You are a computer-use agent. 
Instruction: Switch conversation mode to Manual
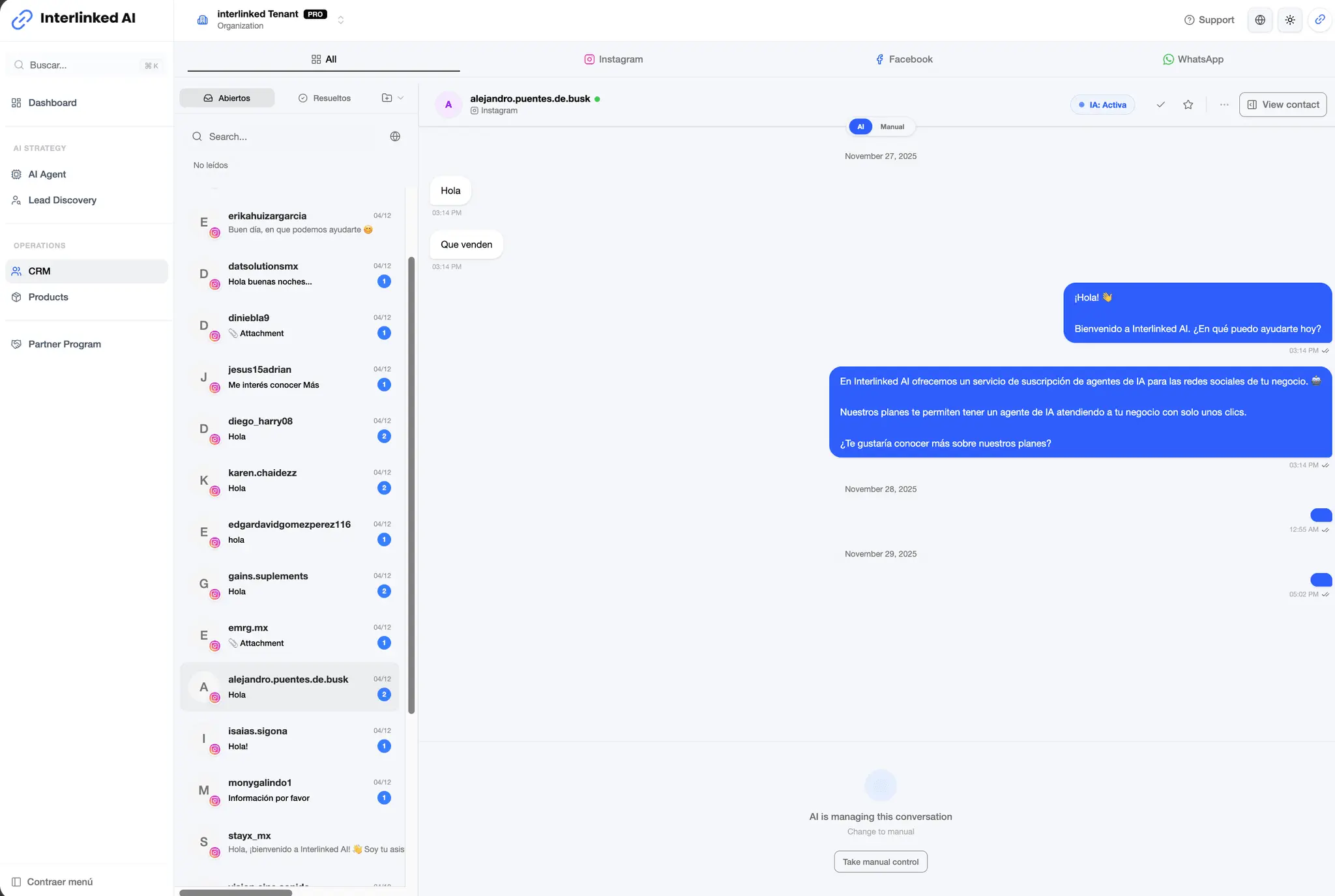coord(892,127)
